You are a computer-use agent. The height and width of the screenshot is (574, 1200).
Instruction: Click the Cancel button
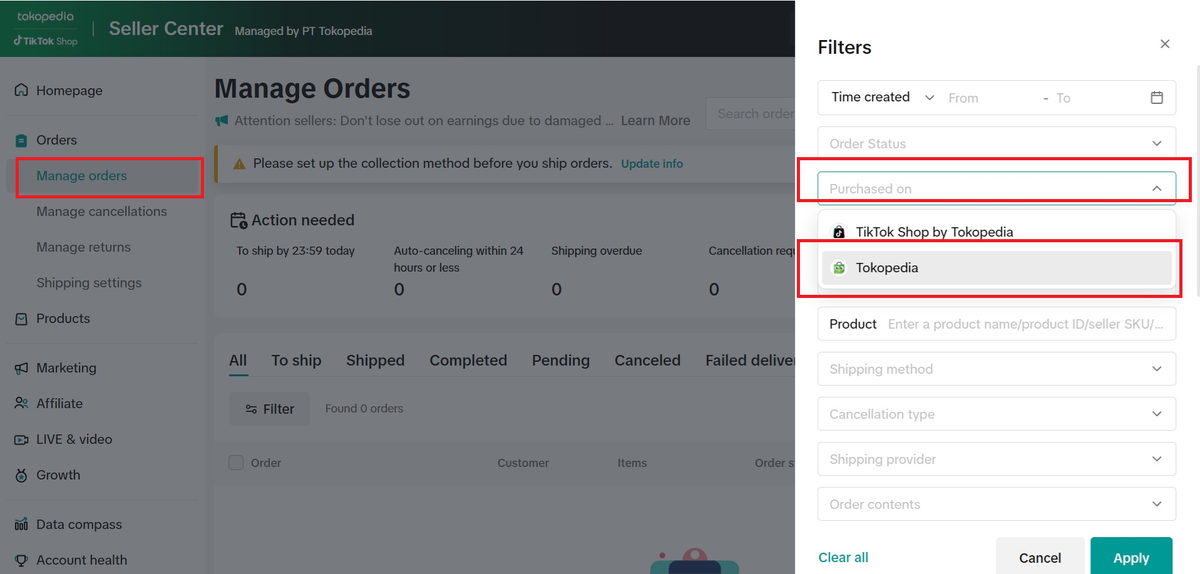point(1040,557)
